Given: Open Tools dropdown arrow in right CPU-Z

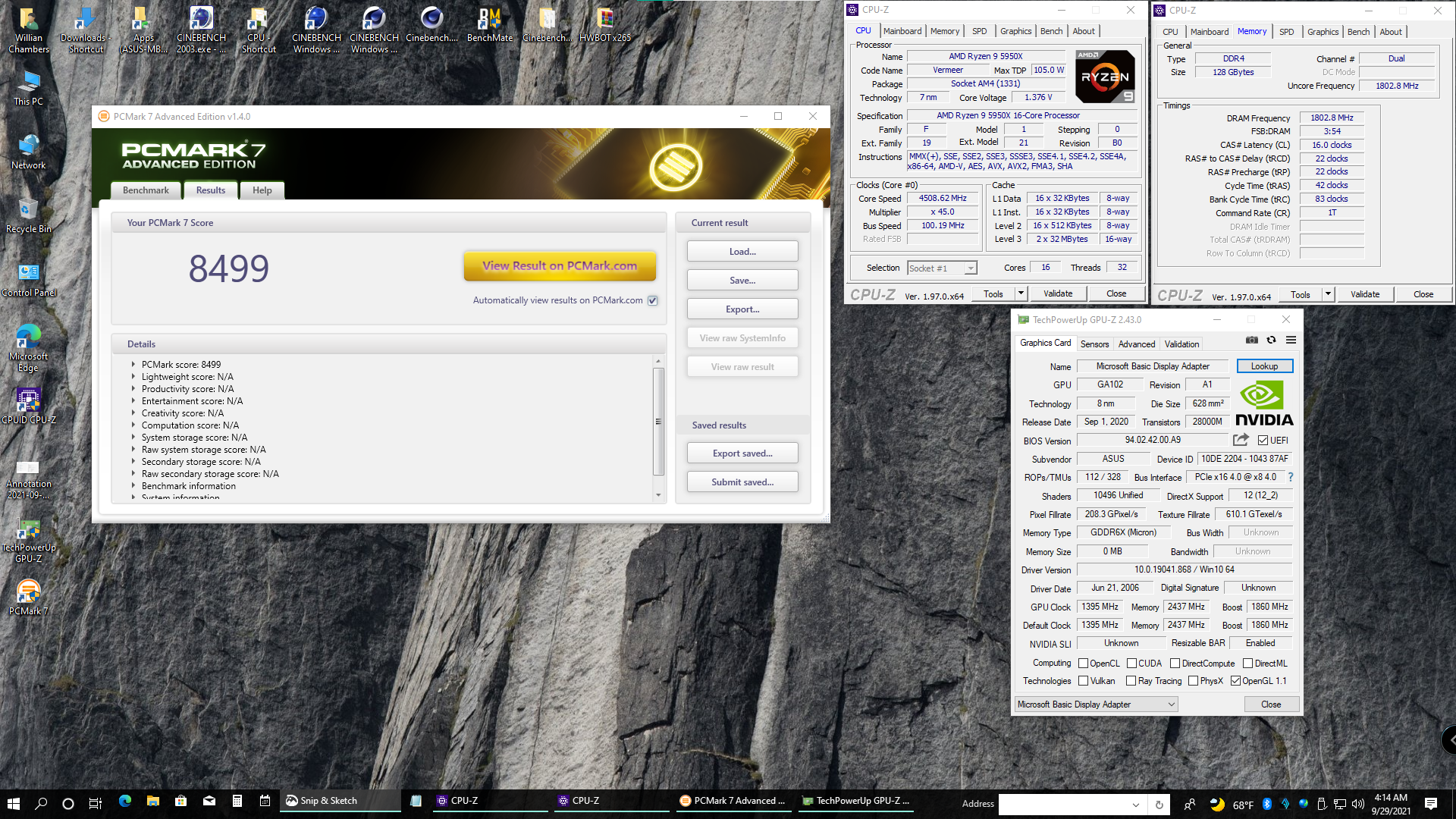Looking at the screenshot, I should point(1328,294).
